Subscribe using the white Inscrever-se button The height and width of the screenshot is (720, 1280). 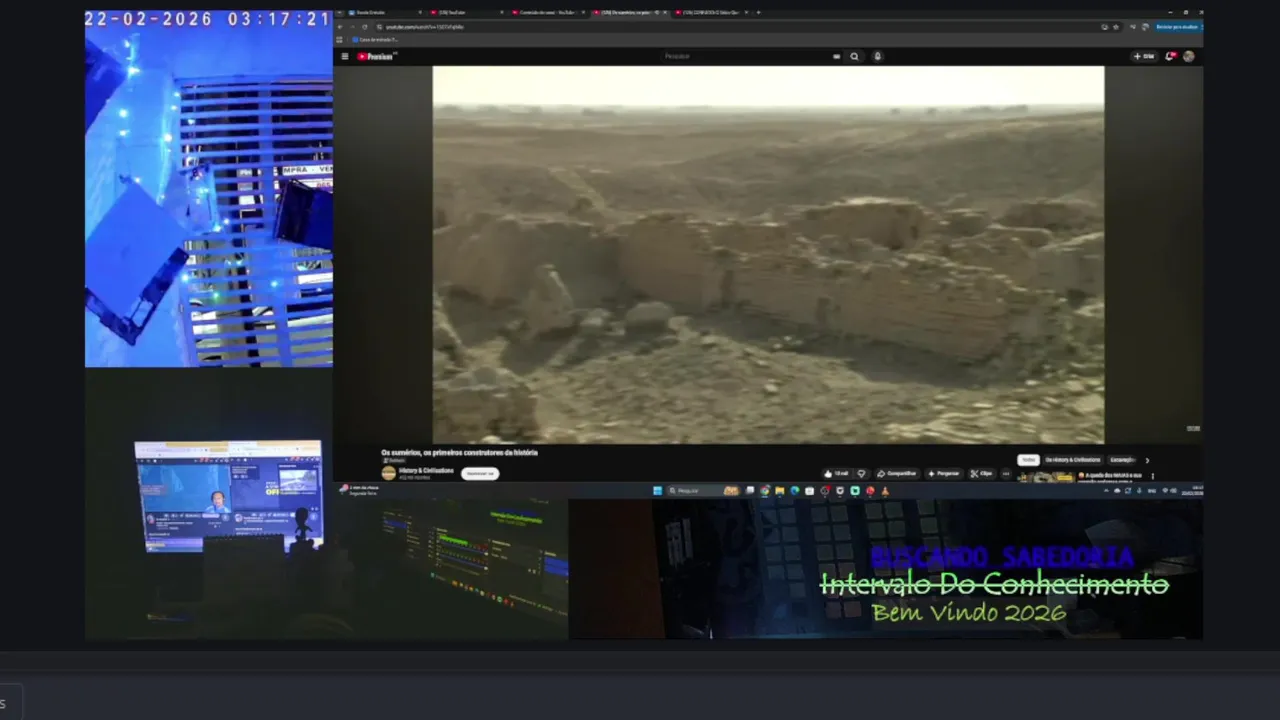click(480, 474)
